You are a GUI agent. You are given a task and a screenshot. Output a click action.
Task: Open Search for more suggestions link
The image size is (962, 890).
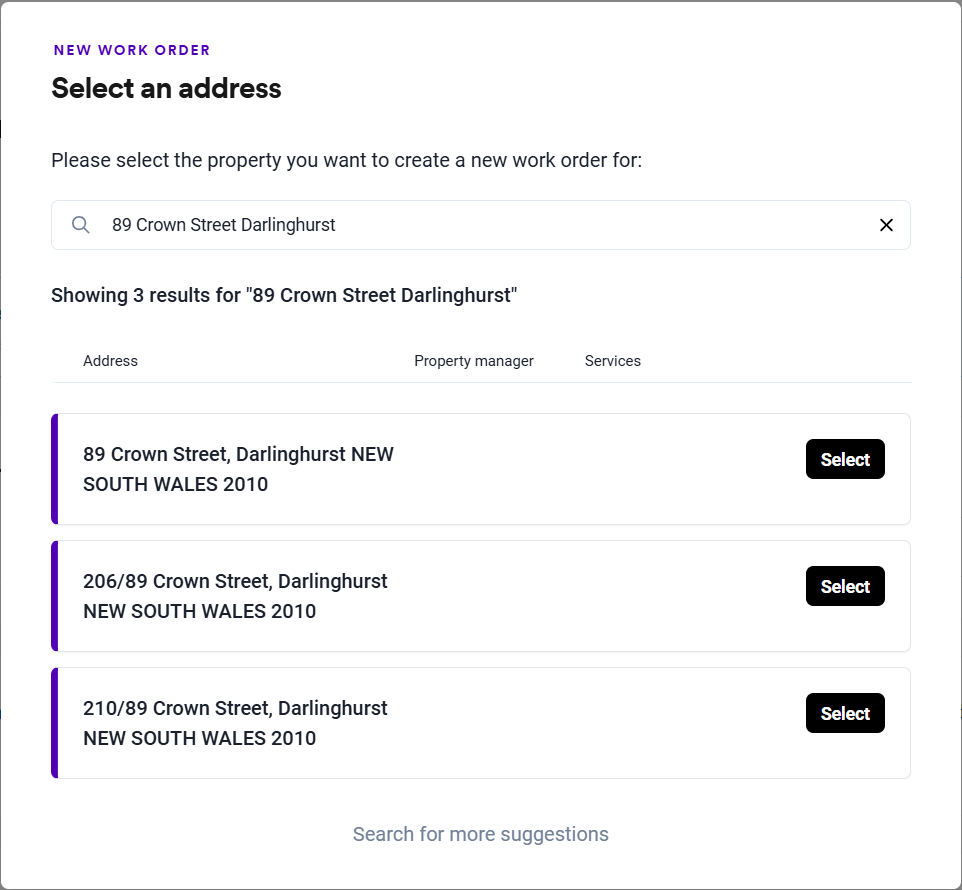480,834
